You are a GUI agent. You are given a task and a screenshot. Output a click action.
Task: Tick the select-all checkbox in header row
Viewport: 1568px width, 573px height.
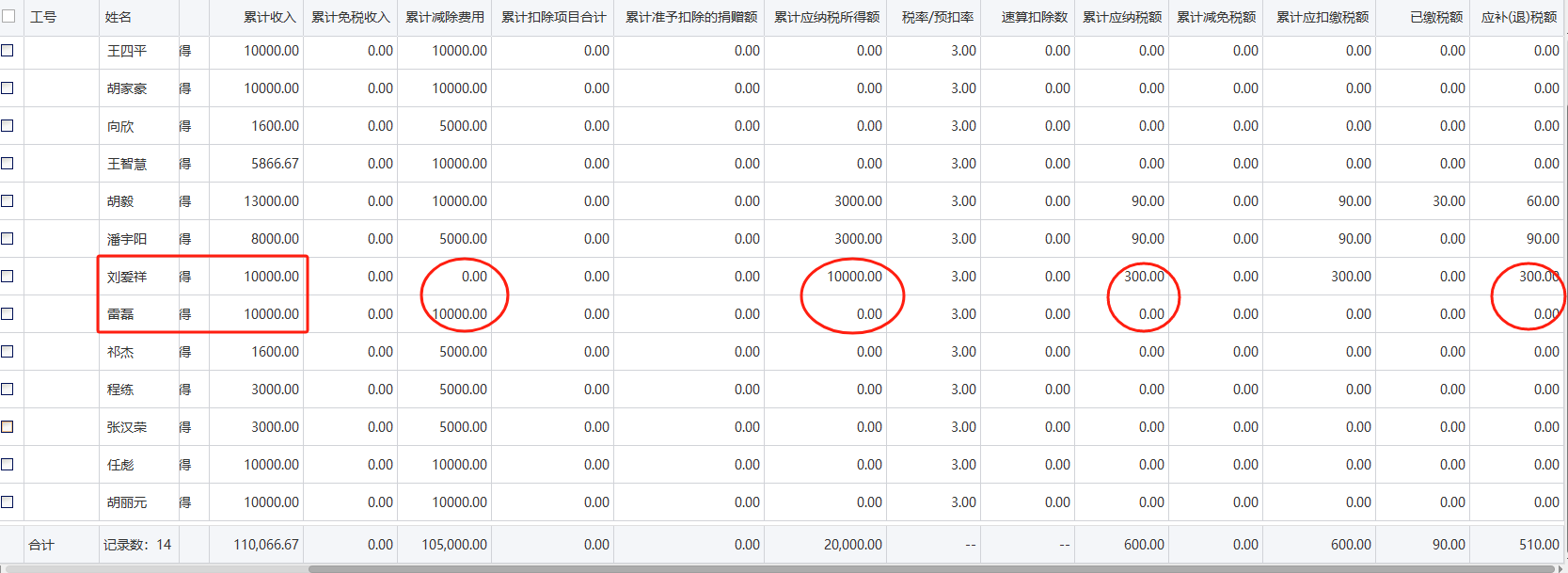[8, 16]
